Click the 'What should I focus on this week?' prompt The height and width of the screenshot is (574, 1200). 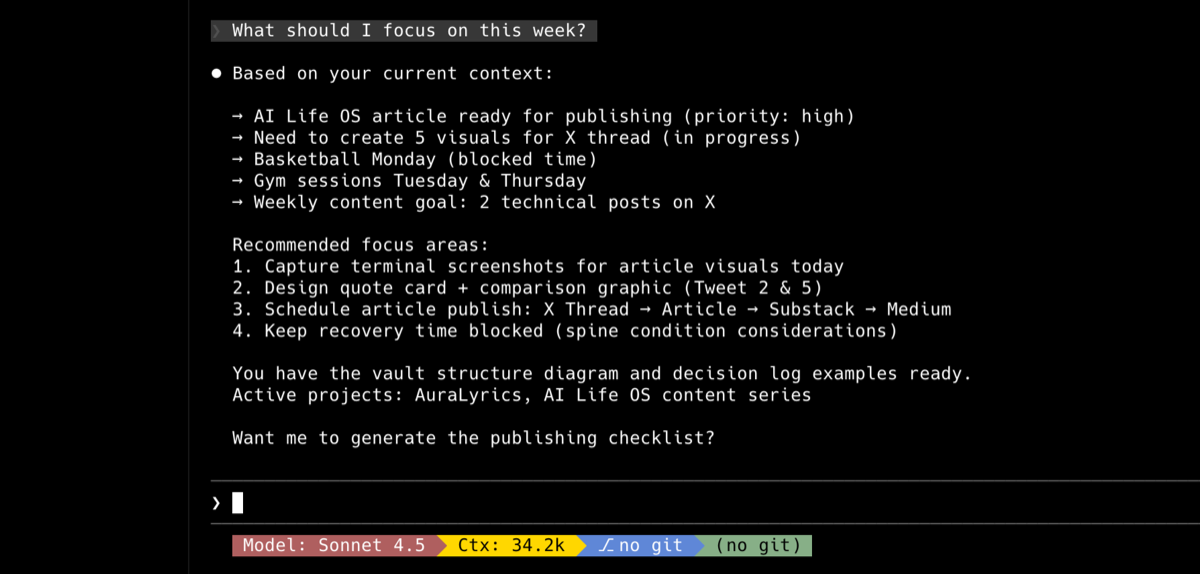click(x=409, y=31)
